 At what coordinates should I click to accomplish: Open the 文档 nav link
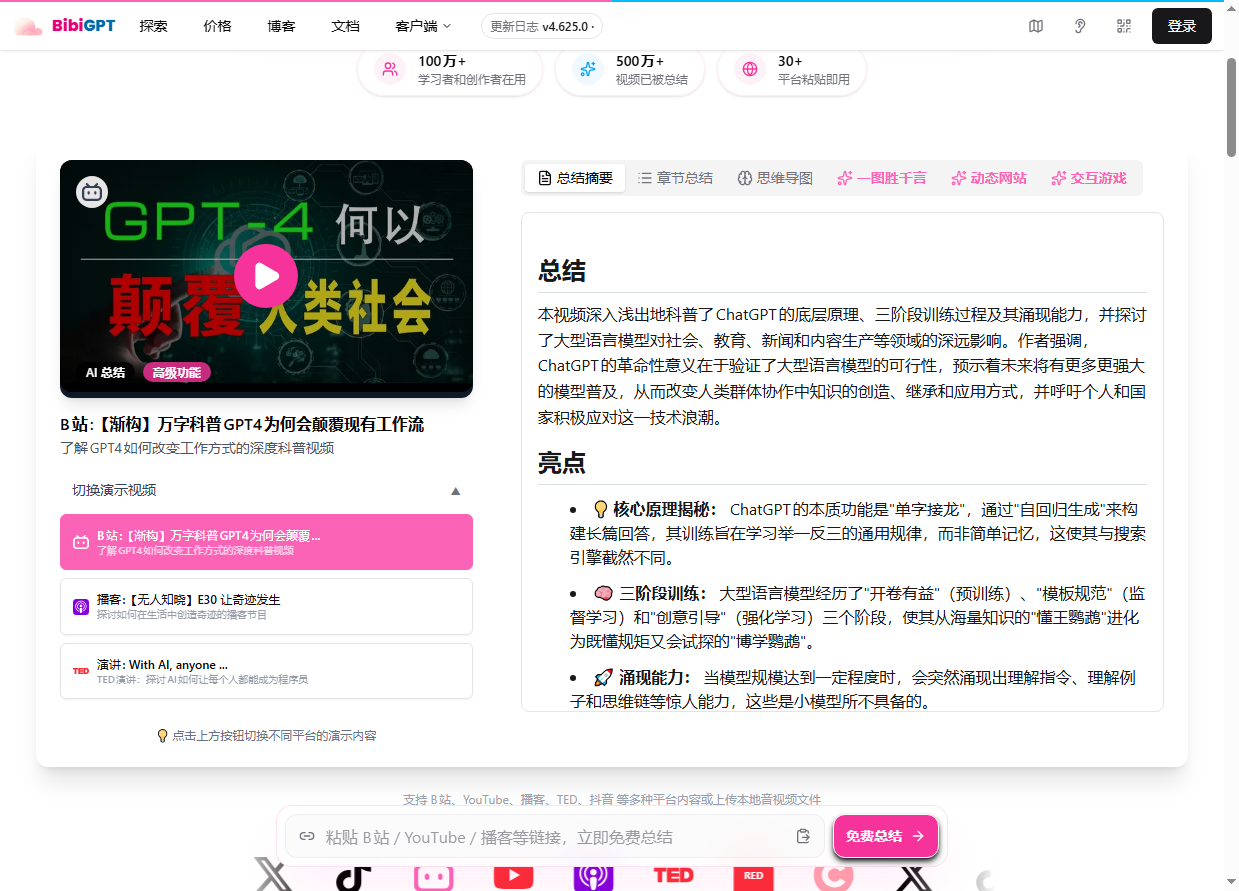[345, 26]
